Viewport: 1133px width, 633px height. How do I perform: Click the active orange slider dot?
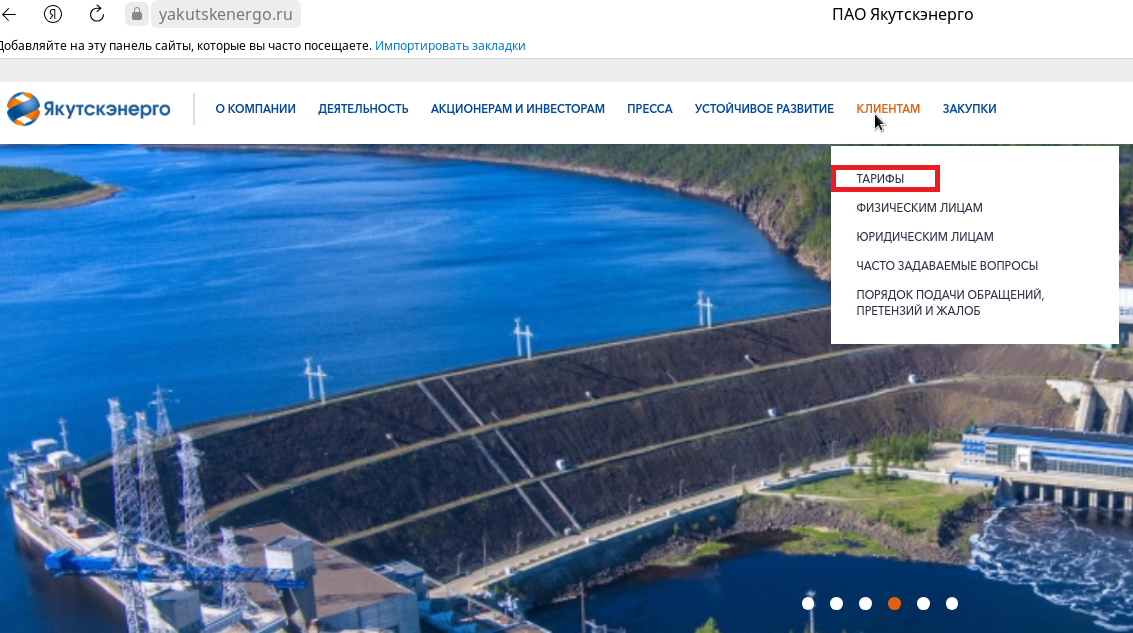click(x=895, y=603)
